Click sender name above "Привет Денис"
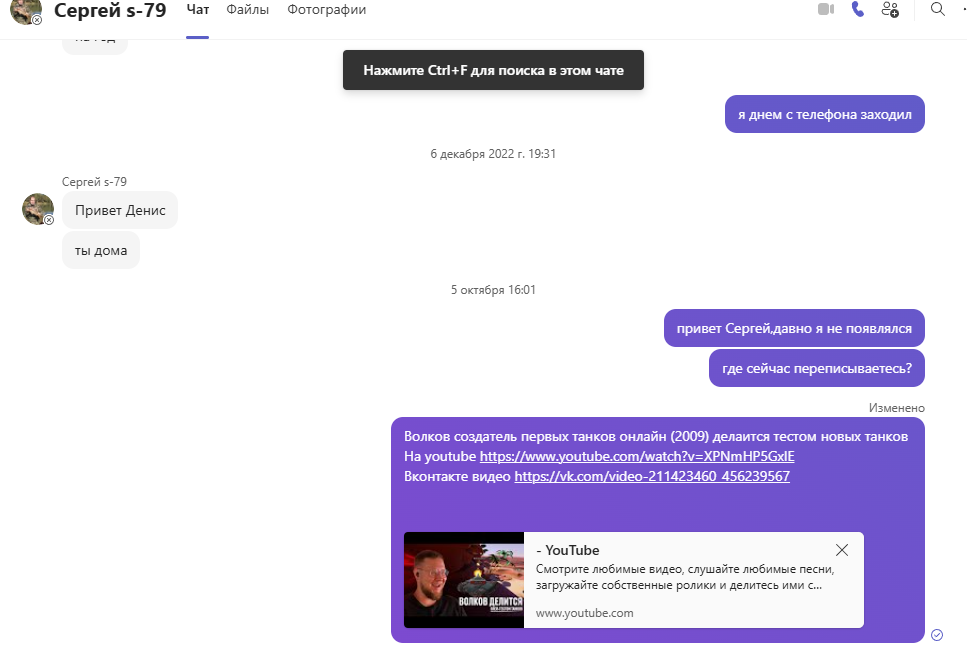Image resolution: width=967 pixels, height=663 pixels. (x=94, y=182)
